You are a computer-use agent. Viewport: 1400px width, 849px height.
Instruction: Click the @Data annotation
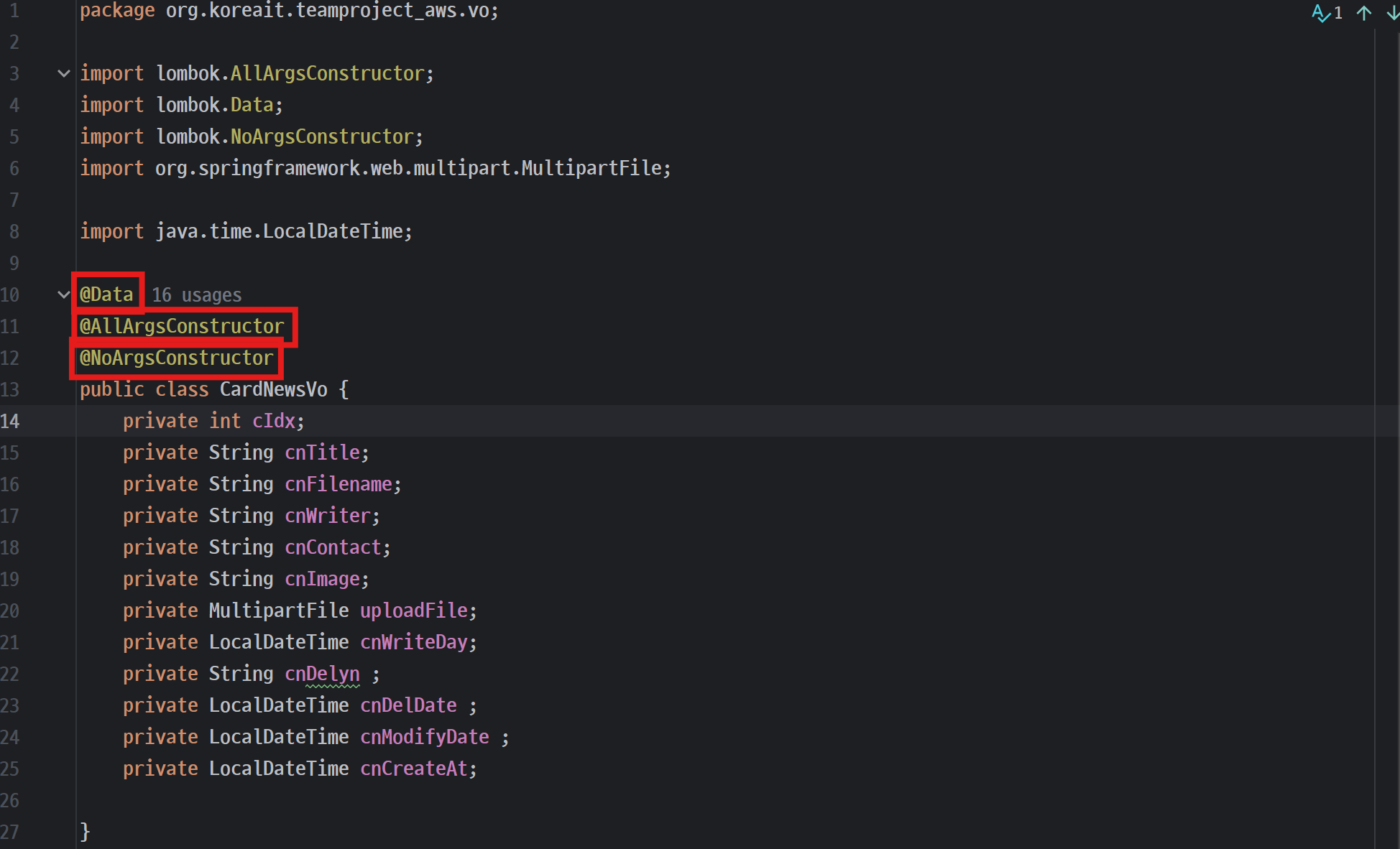point(106,294)
